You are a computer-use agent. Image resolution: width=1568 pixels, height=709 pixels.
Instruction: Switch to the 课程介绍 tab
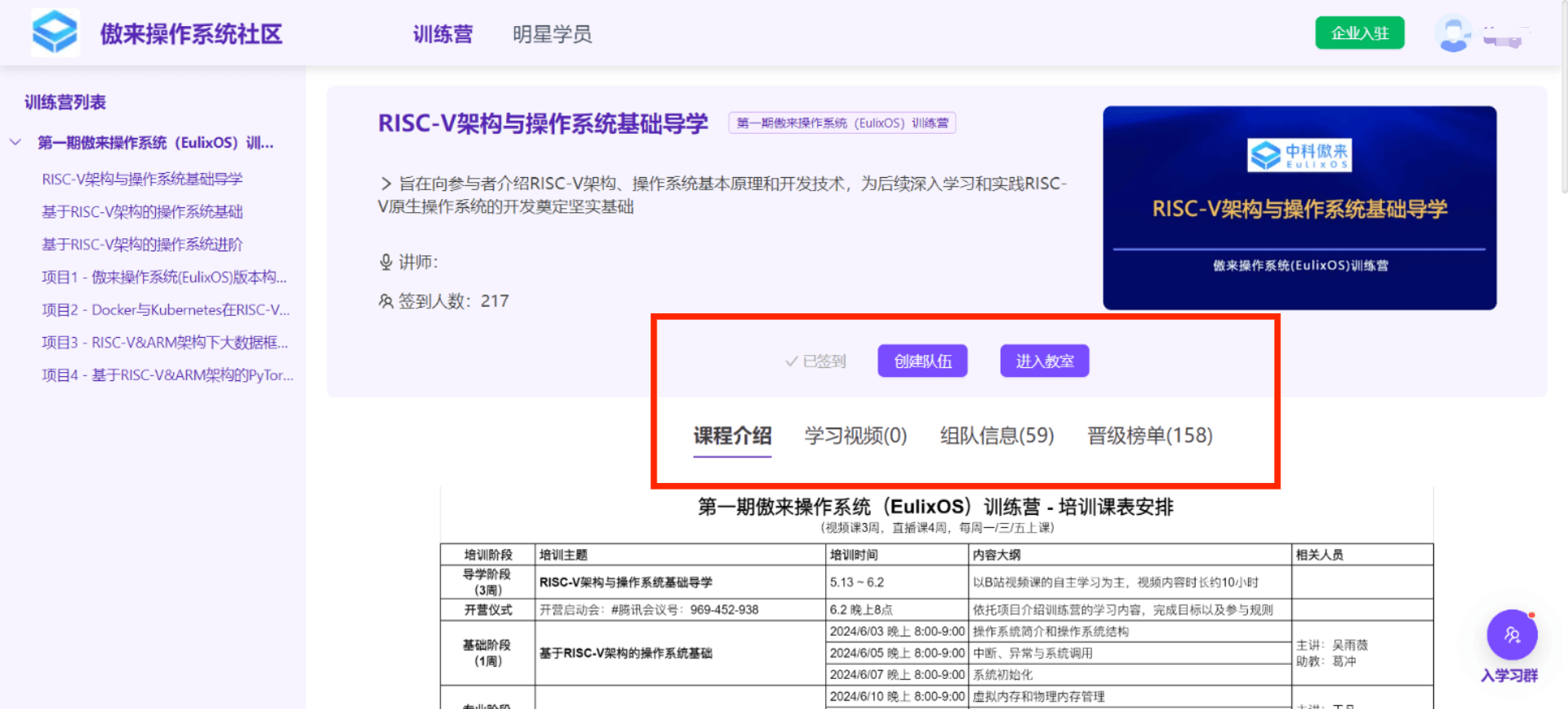[x=732, y=436]
